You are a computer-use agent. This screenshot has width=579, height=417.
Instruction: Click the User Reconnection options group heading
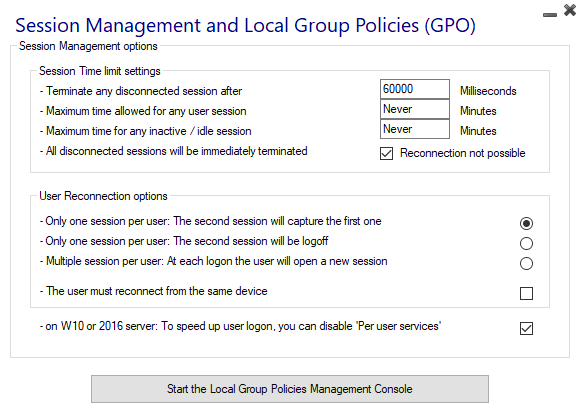103,196
